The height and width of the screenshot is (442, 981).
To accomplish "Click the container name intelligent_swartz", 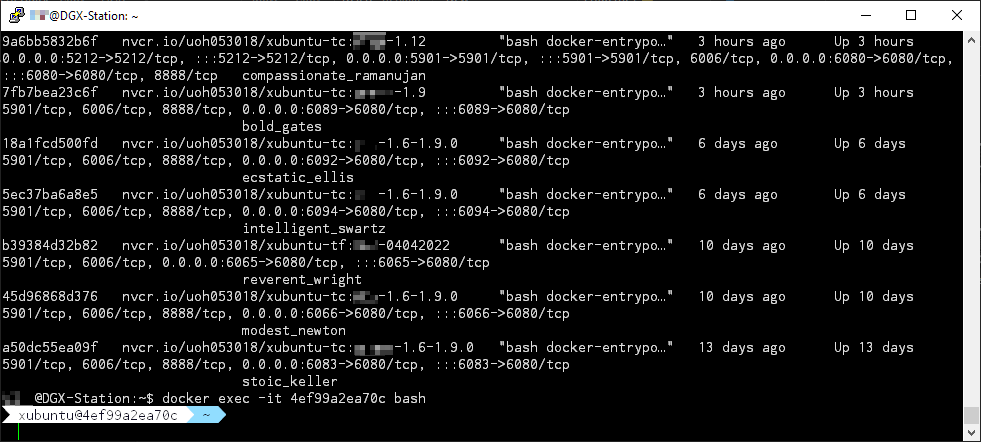I will pos(314,229).
